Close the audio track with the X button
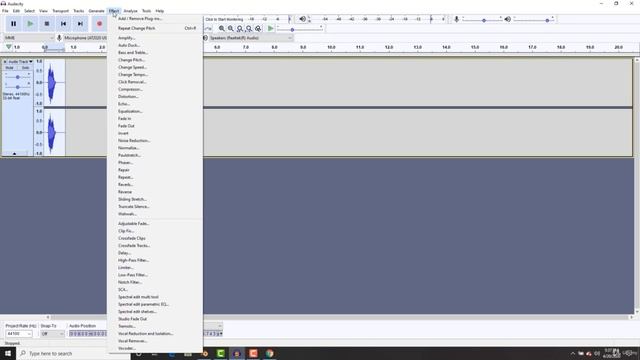The image size is (640, 360). (x=5, y=62)
